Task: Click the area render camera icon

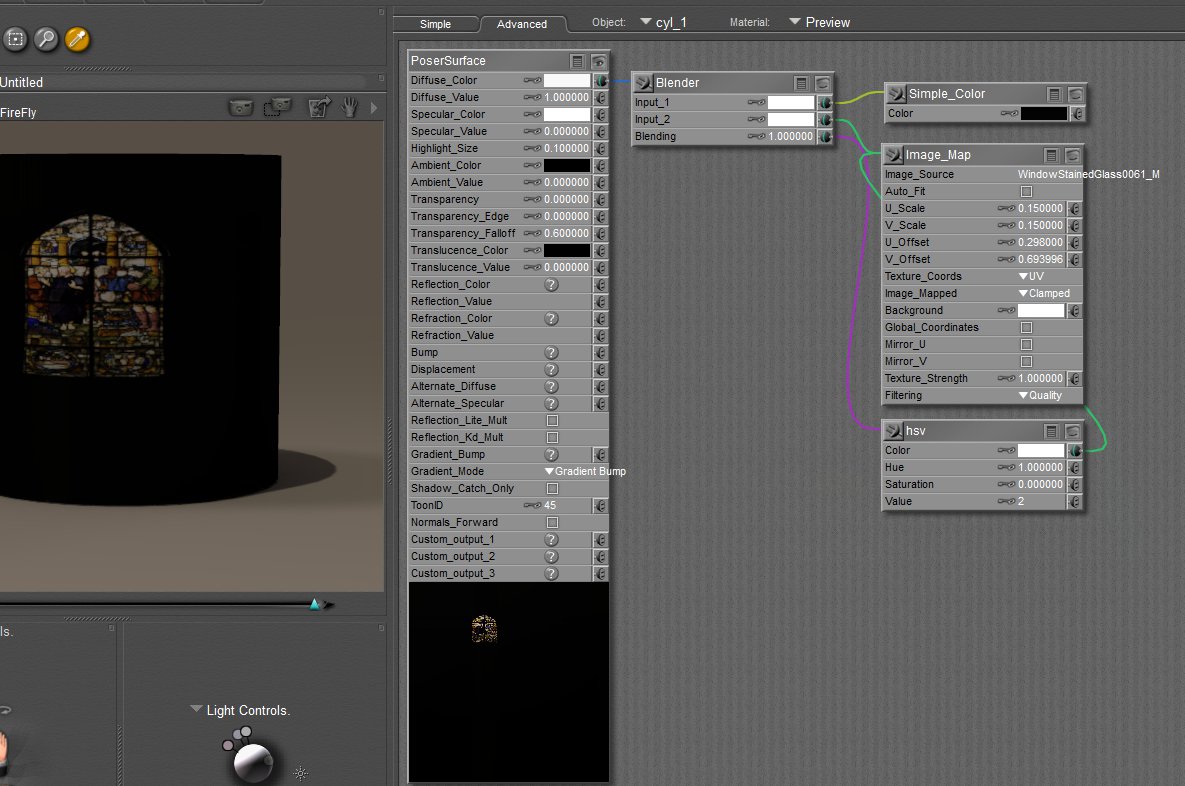Action: tap(277, 107)
